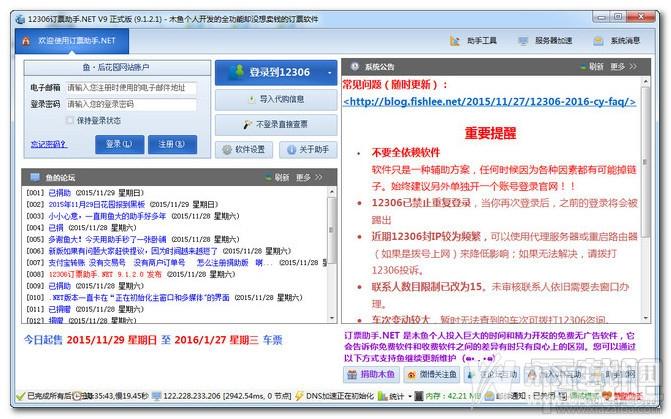Click the 助手工具 toolbar icon

pos(454,41)
